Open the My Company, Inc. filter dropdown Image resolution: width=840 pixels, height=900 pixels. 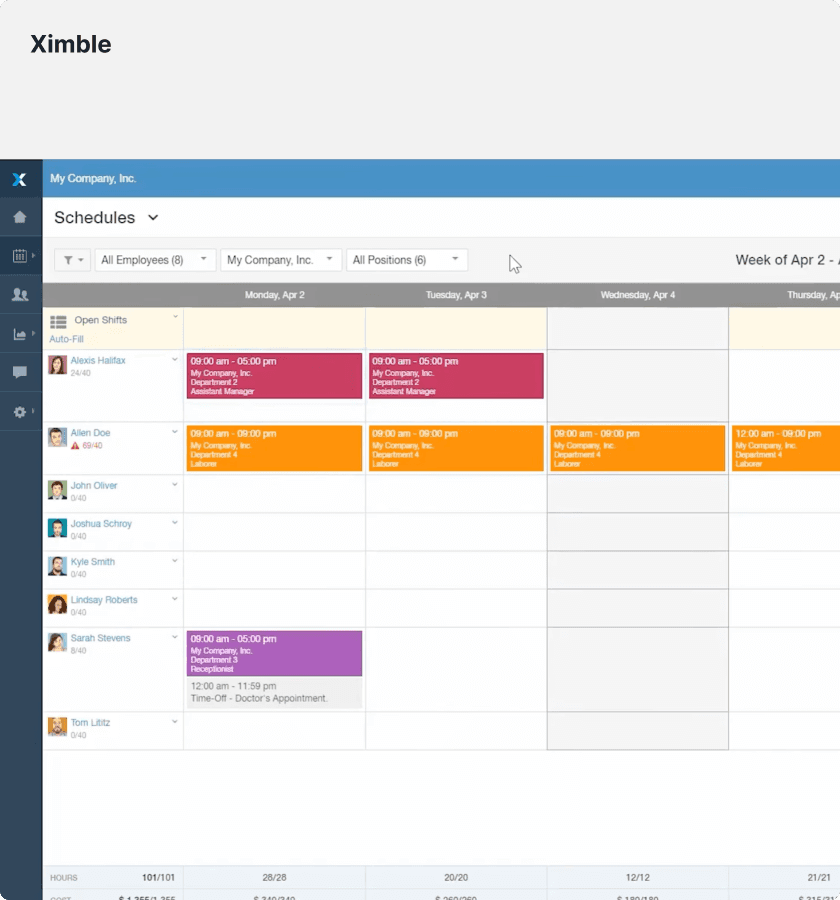point(281,260)
